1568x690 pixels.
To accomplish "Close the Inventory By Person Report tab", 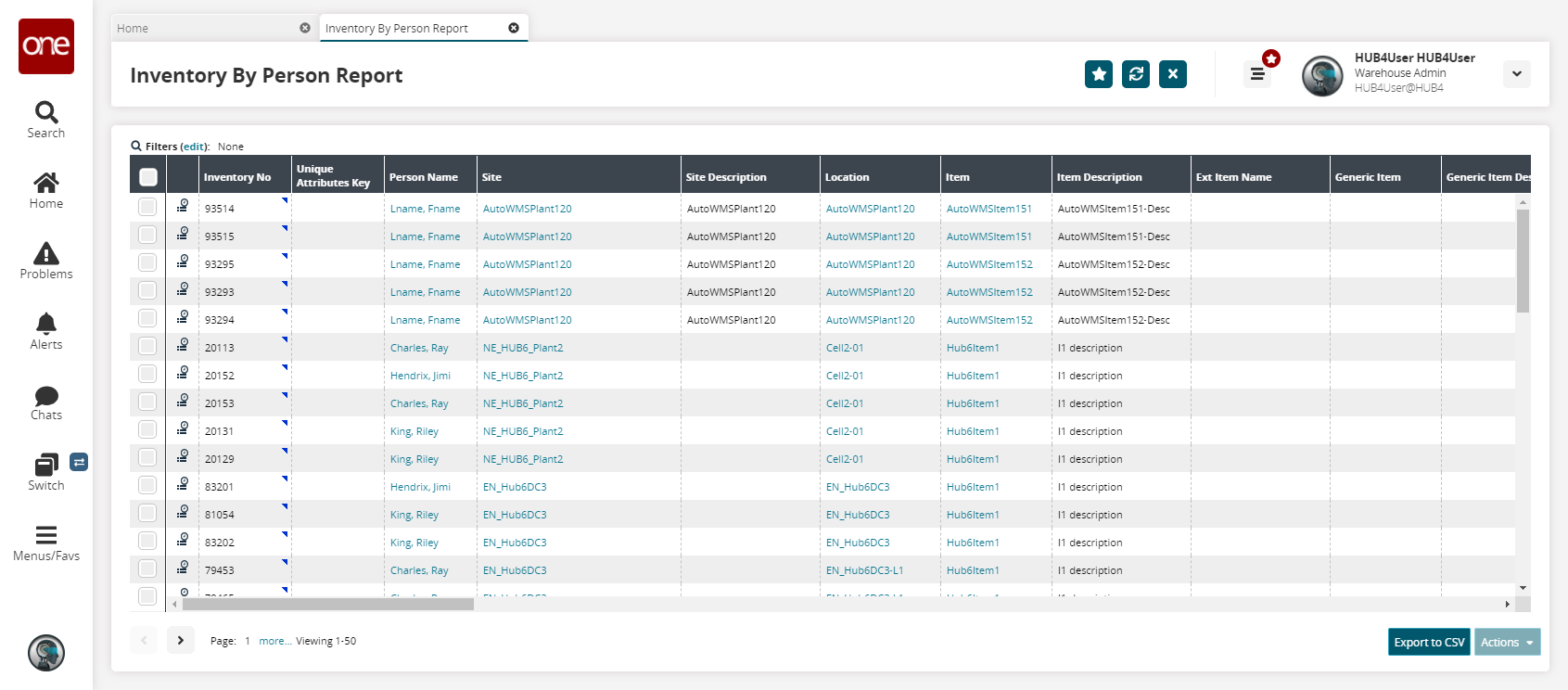I will pos(514,28).
